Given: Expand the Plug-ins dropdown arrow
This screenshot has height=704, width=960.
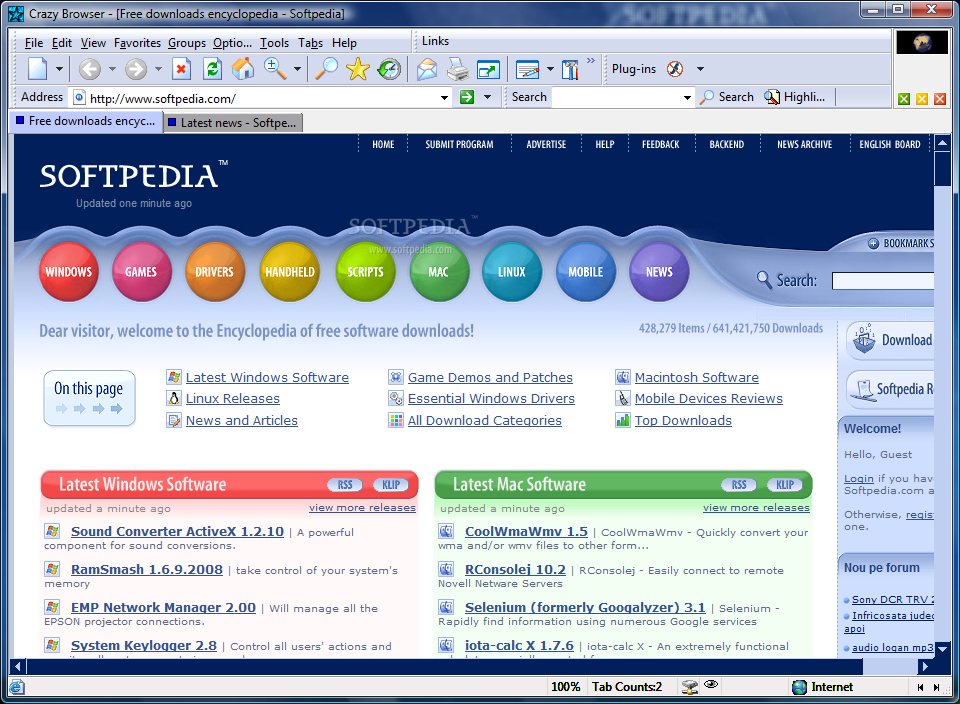Looking at the screenshot, I should 700,69.
